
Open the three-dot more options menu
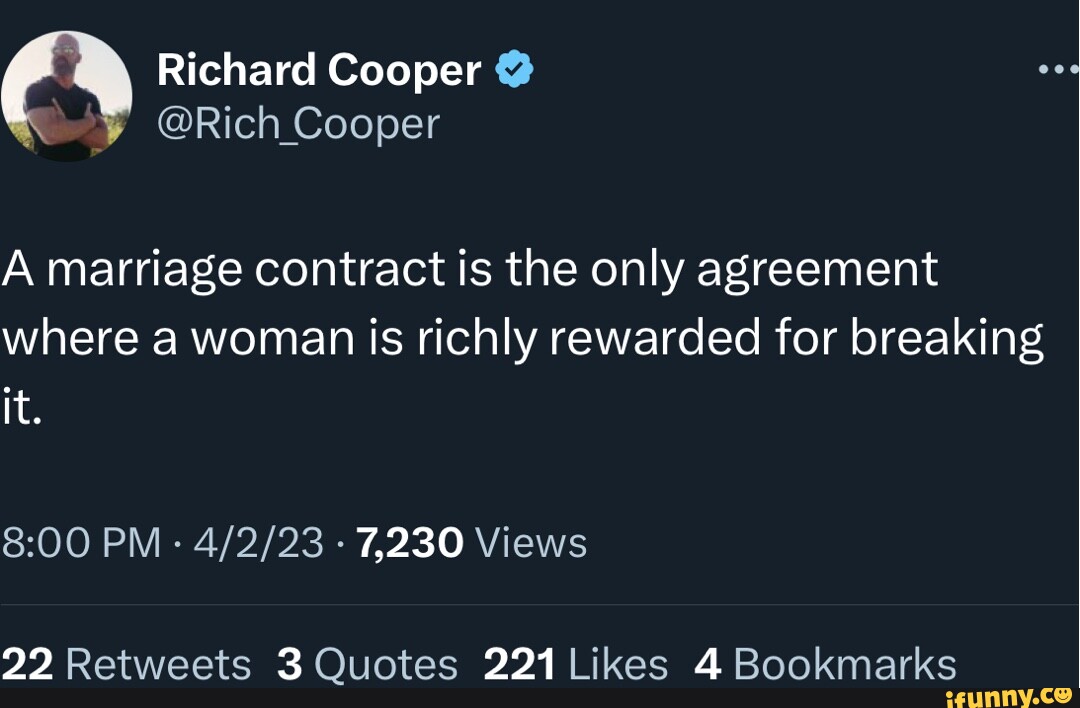click(1058, 71)
